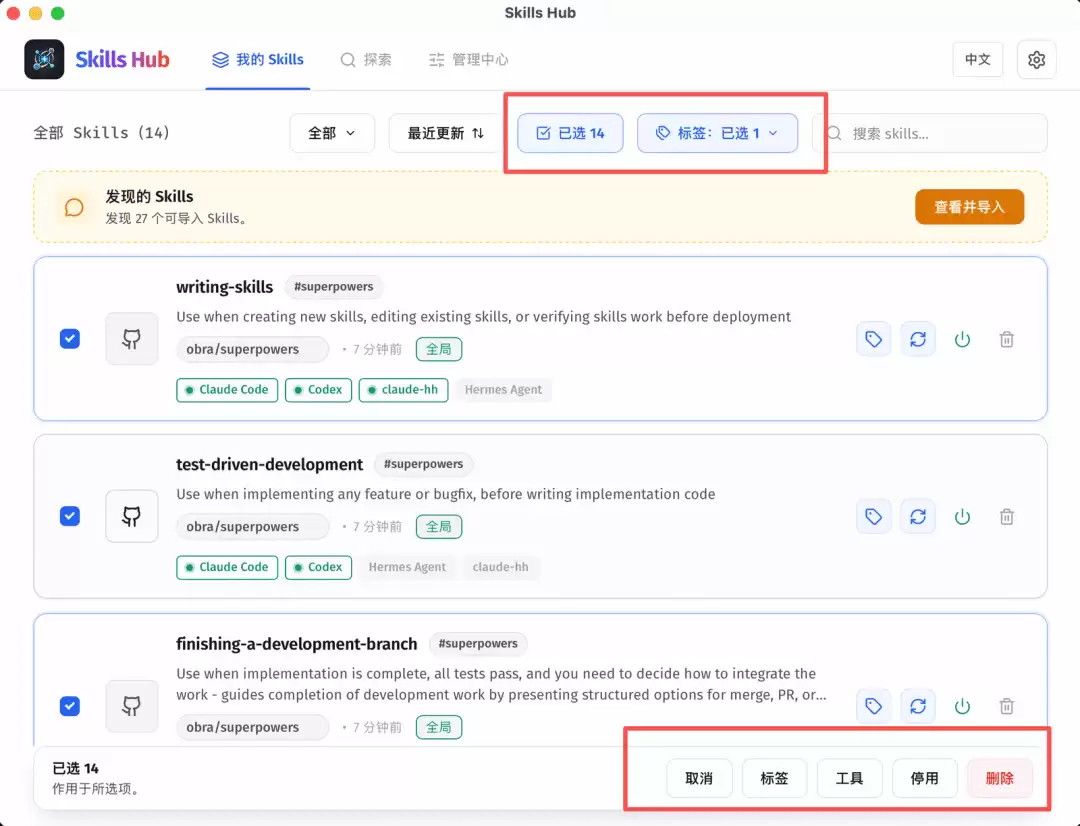Click the 查看并导入 button

[969, 207]
